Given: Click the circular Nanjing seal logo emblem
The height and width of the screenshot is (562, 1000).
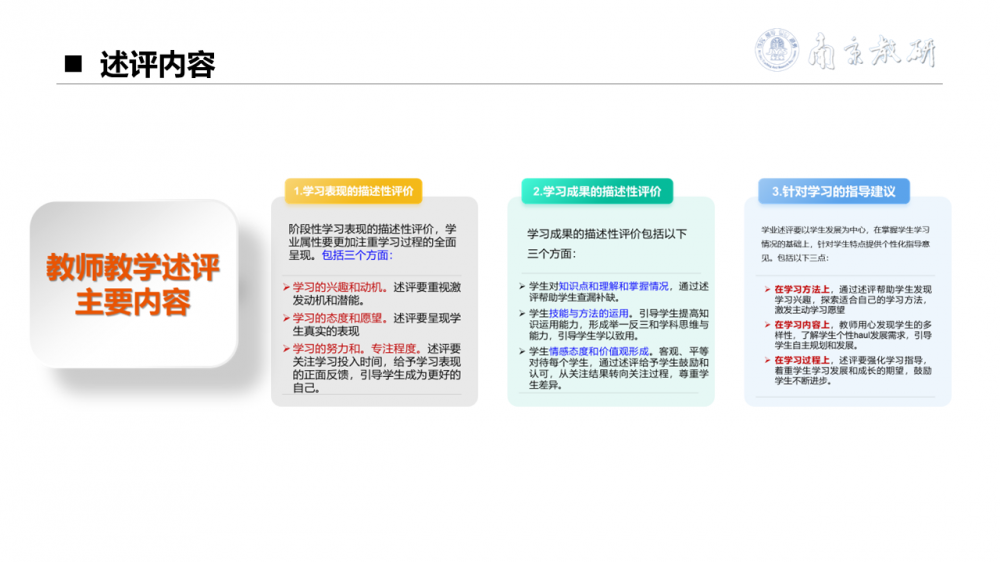Looking at the screenshot, I should click(777, 51).
